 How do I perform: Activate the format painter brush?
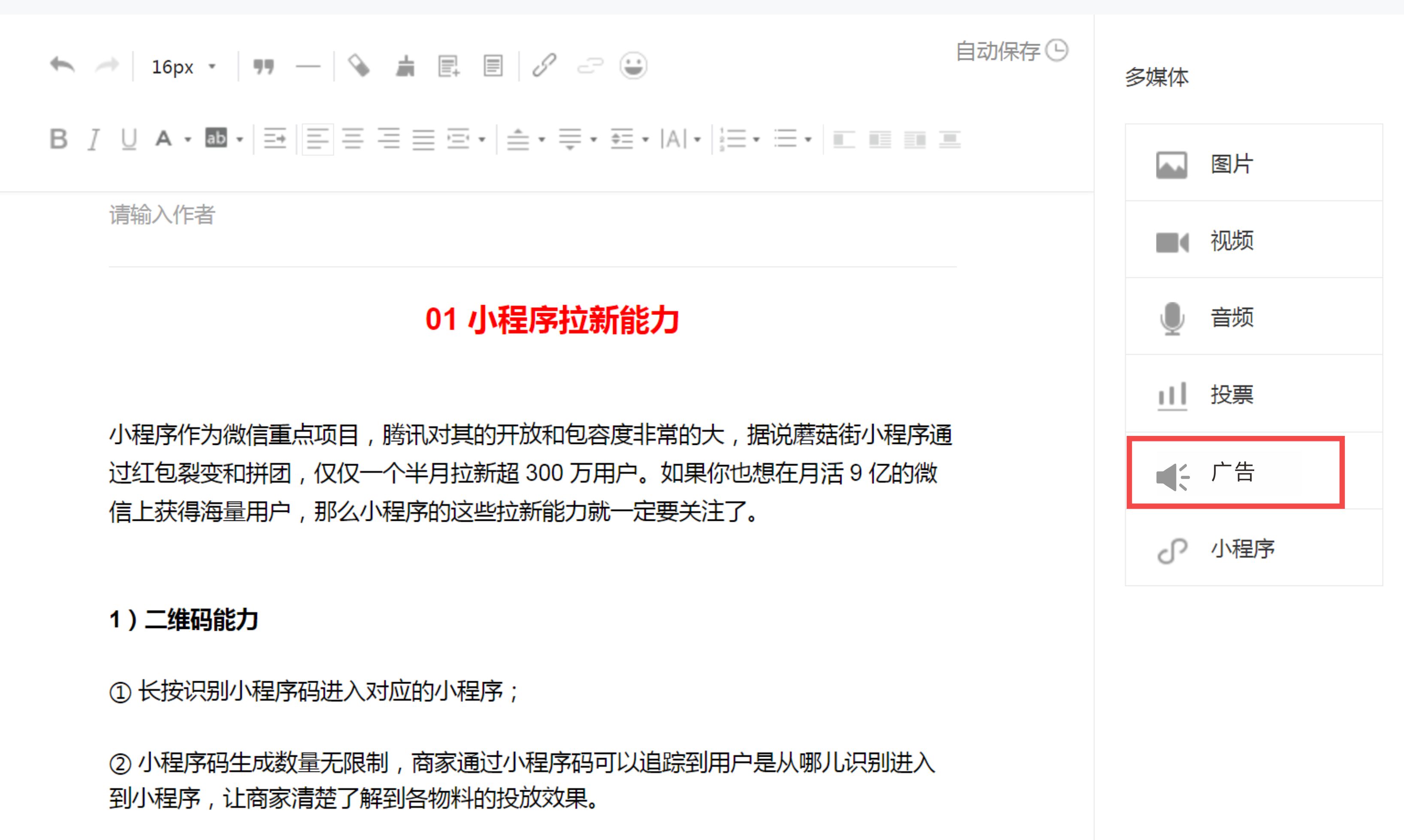point(405,66)
